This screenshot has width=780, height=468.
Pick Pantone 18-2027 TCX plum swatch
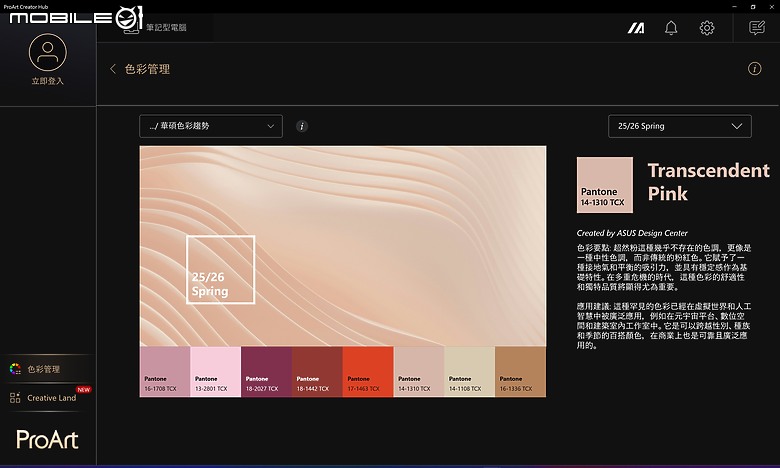click(x=266, y=372)
